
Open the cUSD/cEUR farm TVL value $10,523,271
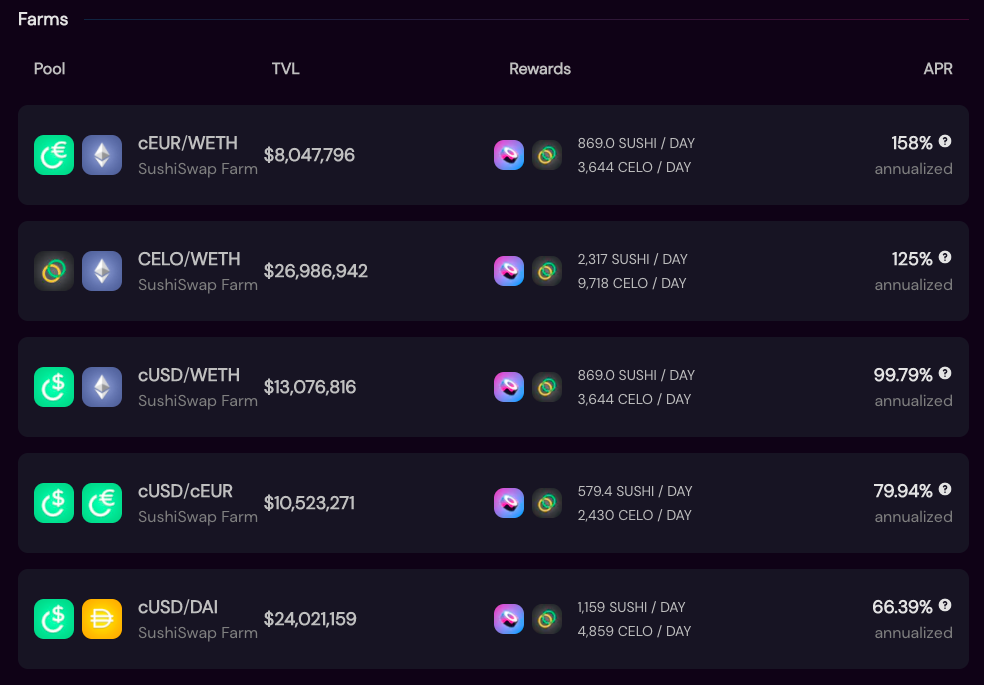(x=309, y=503)
